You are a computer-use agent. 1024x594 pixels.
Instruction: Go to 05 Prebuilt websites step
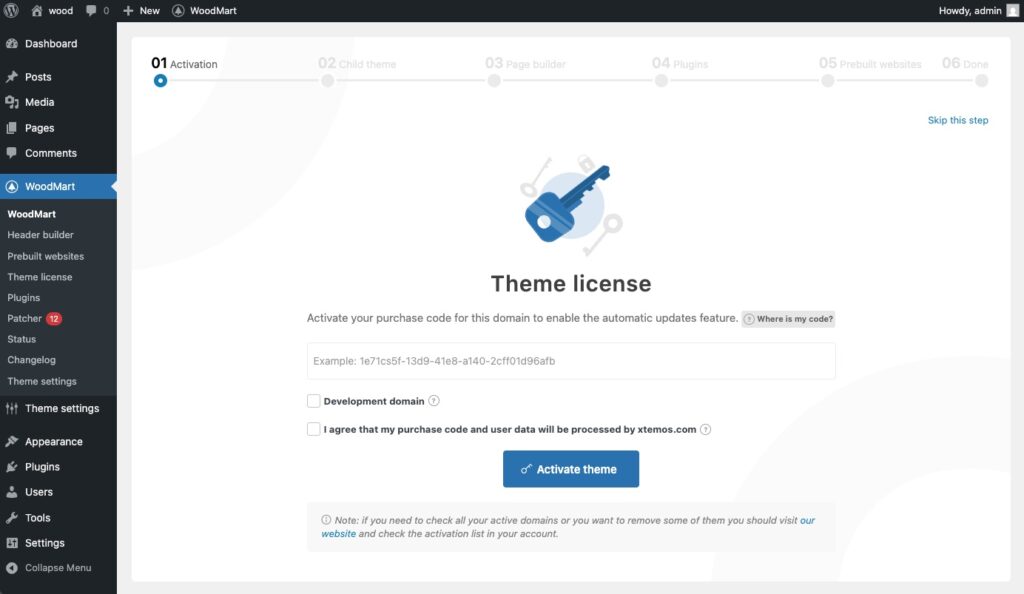coord(870,63)
